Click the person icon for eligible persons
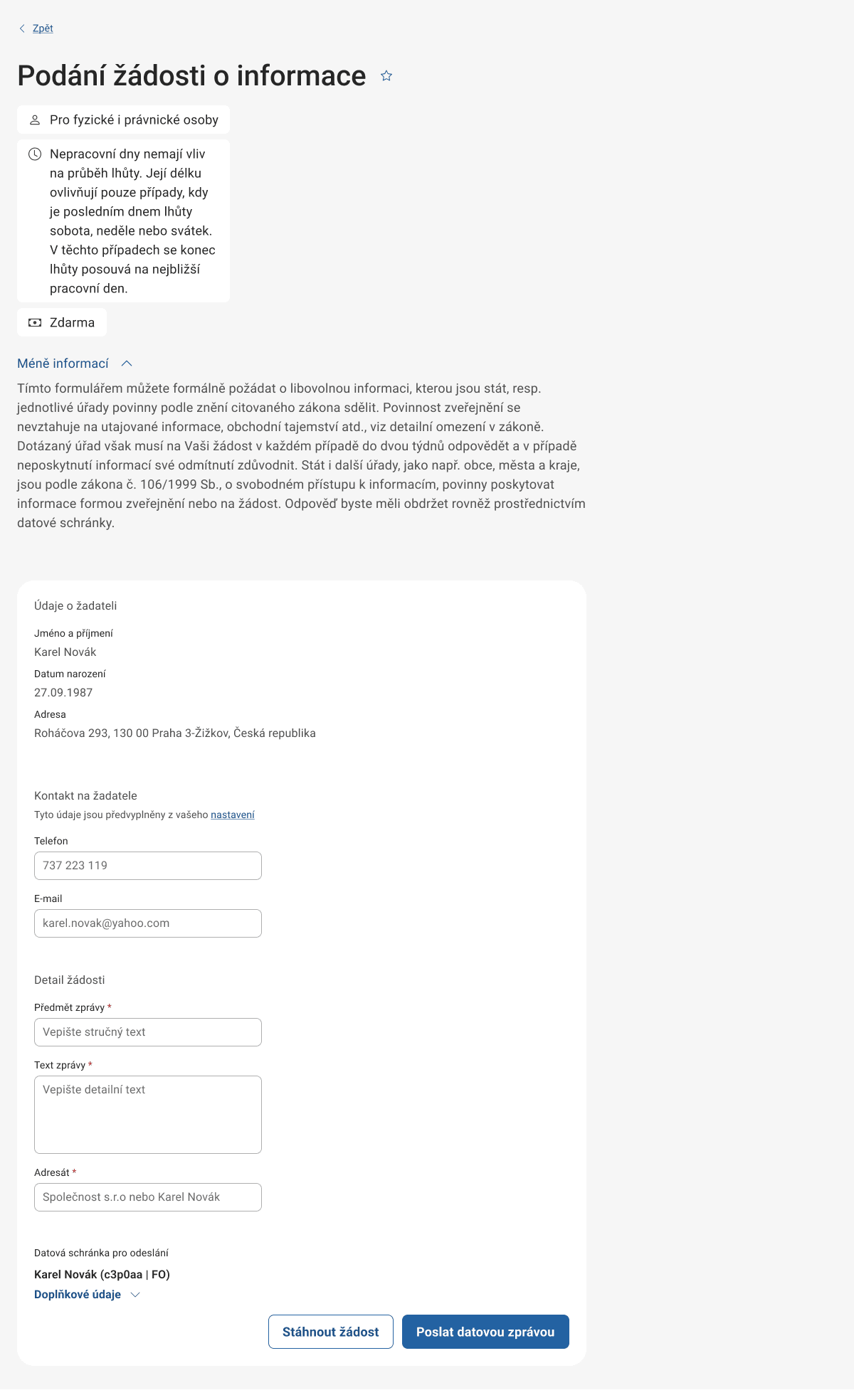Image resolution: width=854 pixels, height=1400 pixels. pyautogui.click(x=34, y=120)
